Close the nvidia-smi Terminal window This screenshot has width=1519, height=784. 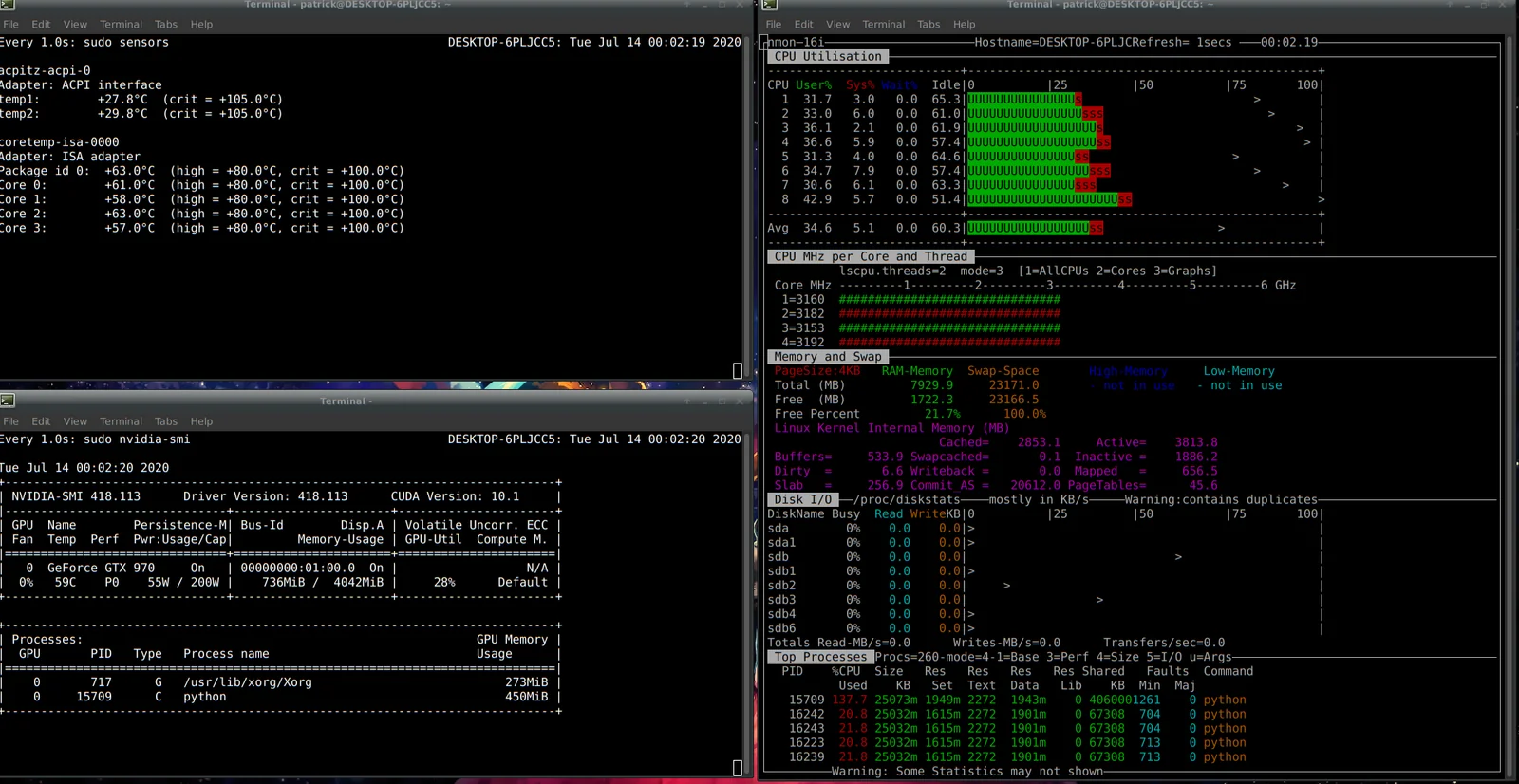coord(741,401)
